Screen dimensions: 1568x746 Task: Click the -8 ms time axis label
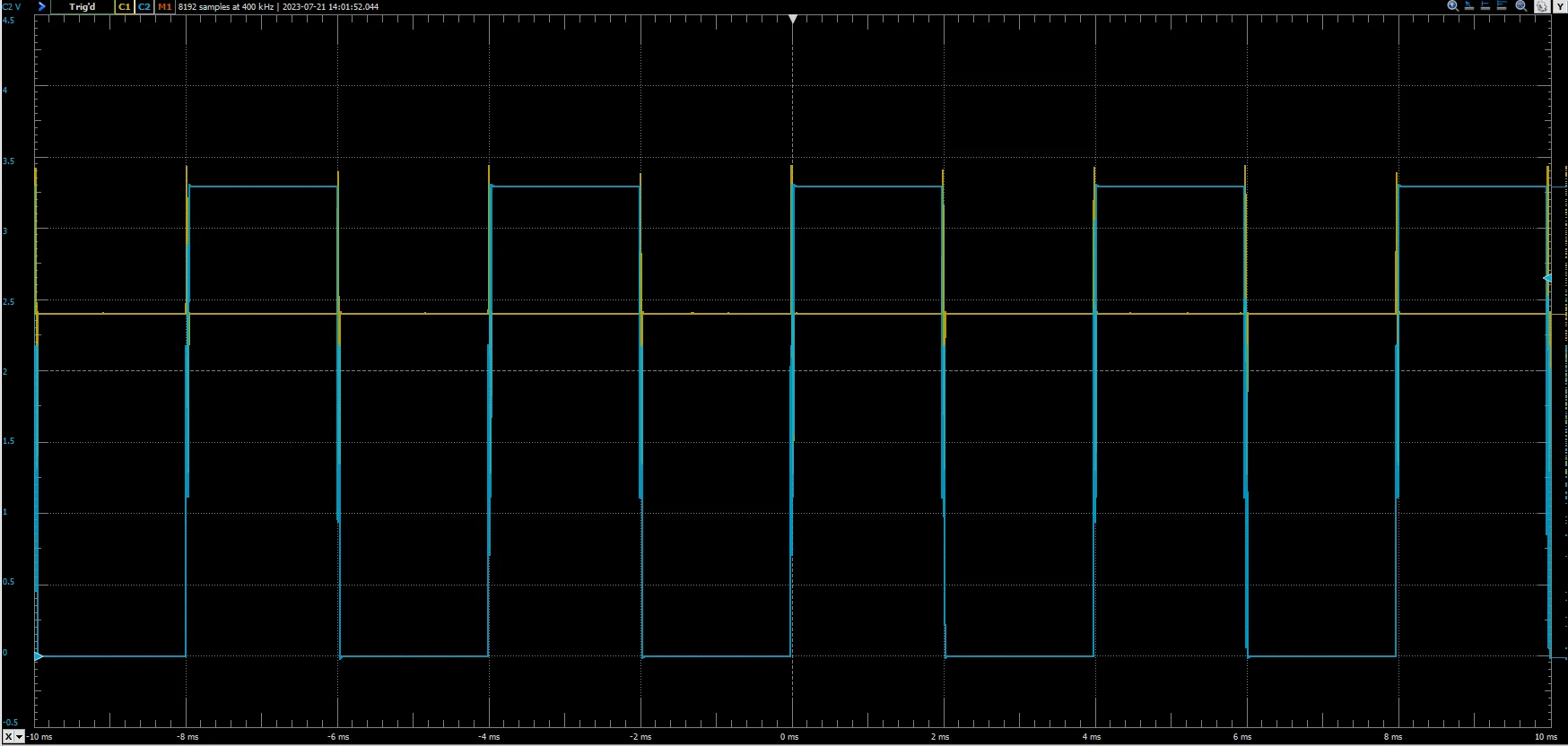tap(187, 737)
